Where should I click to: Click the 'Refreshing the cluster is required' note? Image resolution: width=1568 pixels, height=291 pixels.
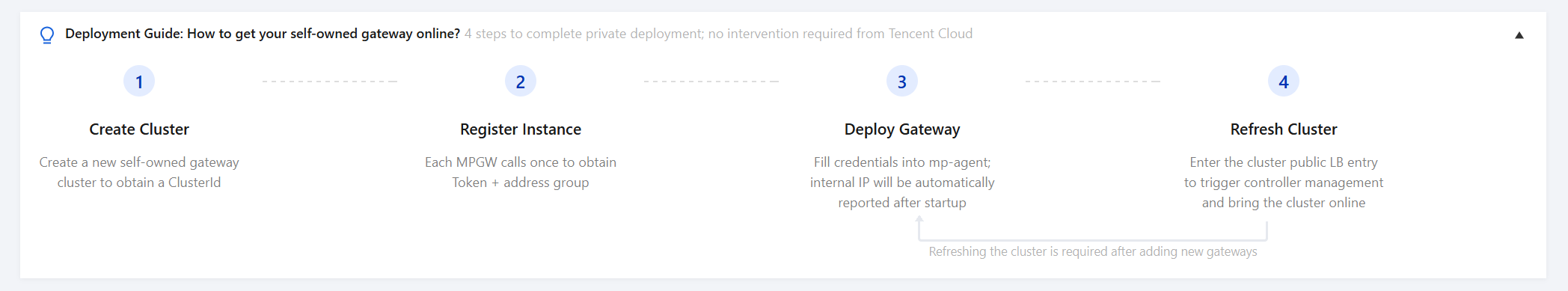[x=1093, y=251]
